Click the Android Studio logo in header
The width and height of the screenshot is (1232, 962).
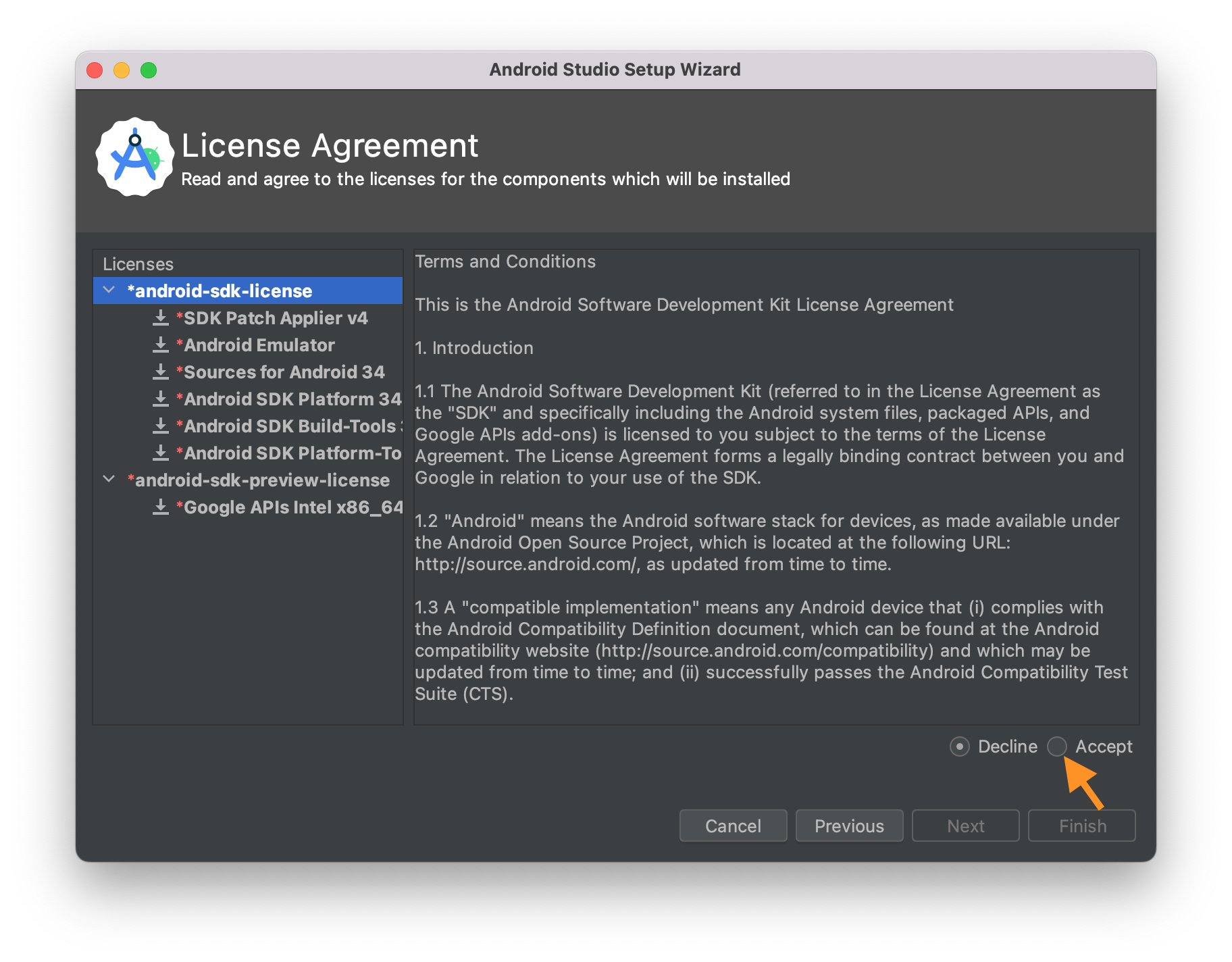tap(135, 157)
